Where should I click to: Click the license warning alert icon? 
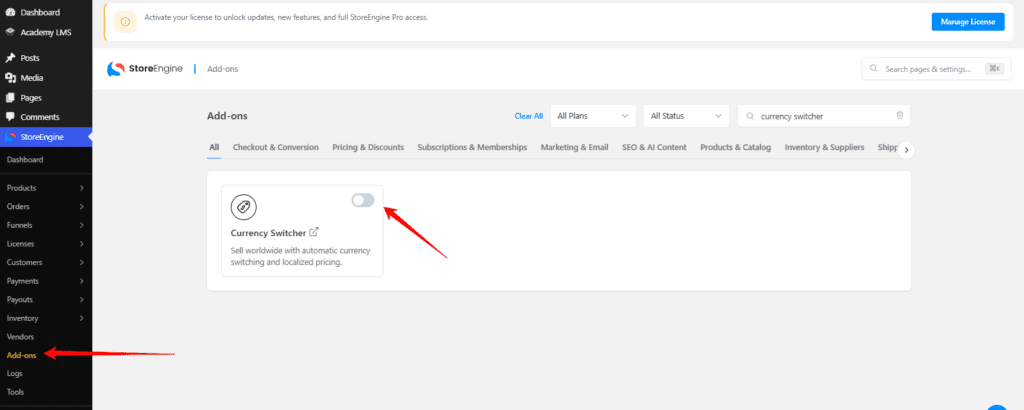pyautogui.click(x=125, y=22)
